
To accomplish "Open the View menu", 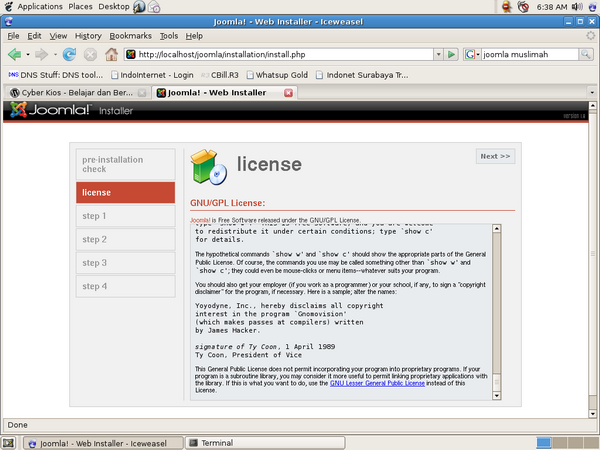I will tap(58, 36).
